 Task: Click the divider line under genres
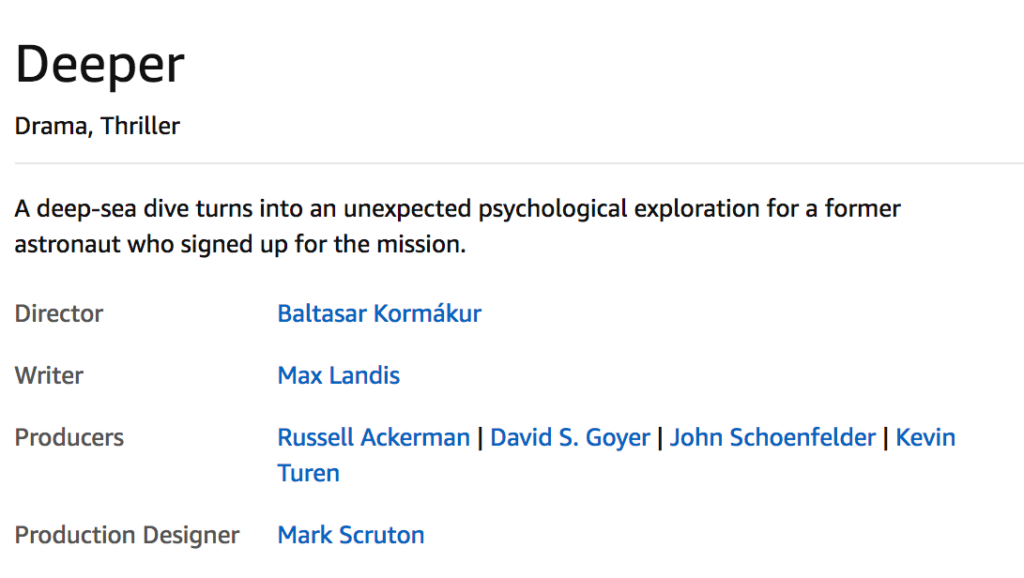[519, 163]
